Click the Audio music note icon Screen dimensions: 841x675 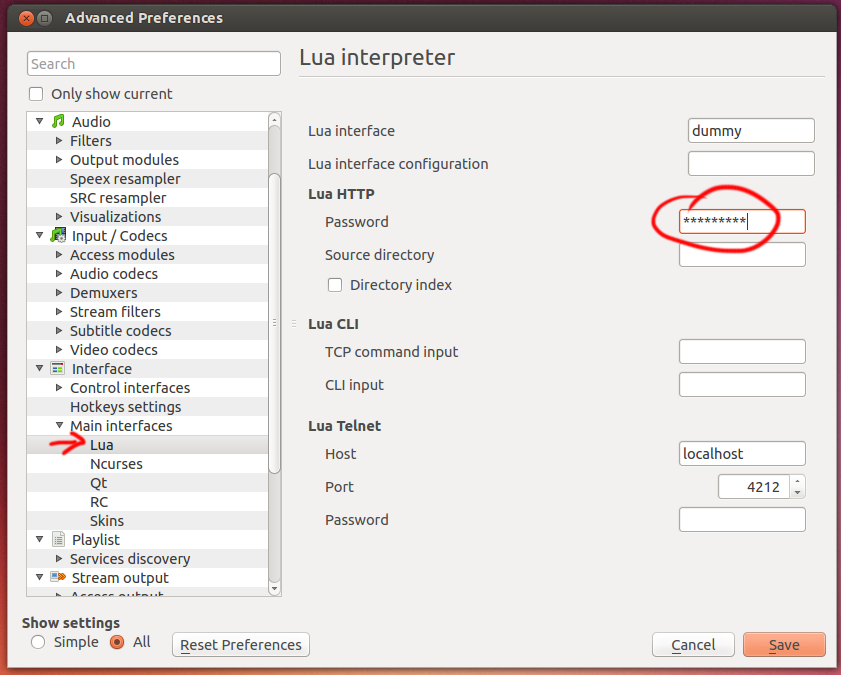tap(58, 122)
